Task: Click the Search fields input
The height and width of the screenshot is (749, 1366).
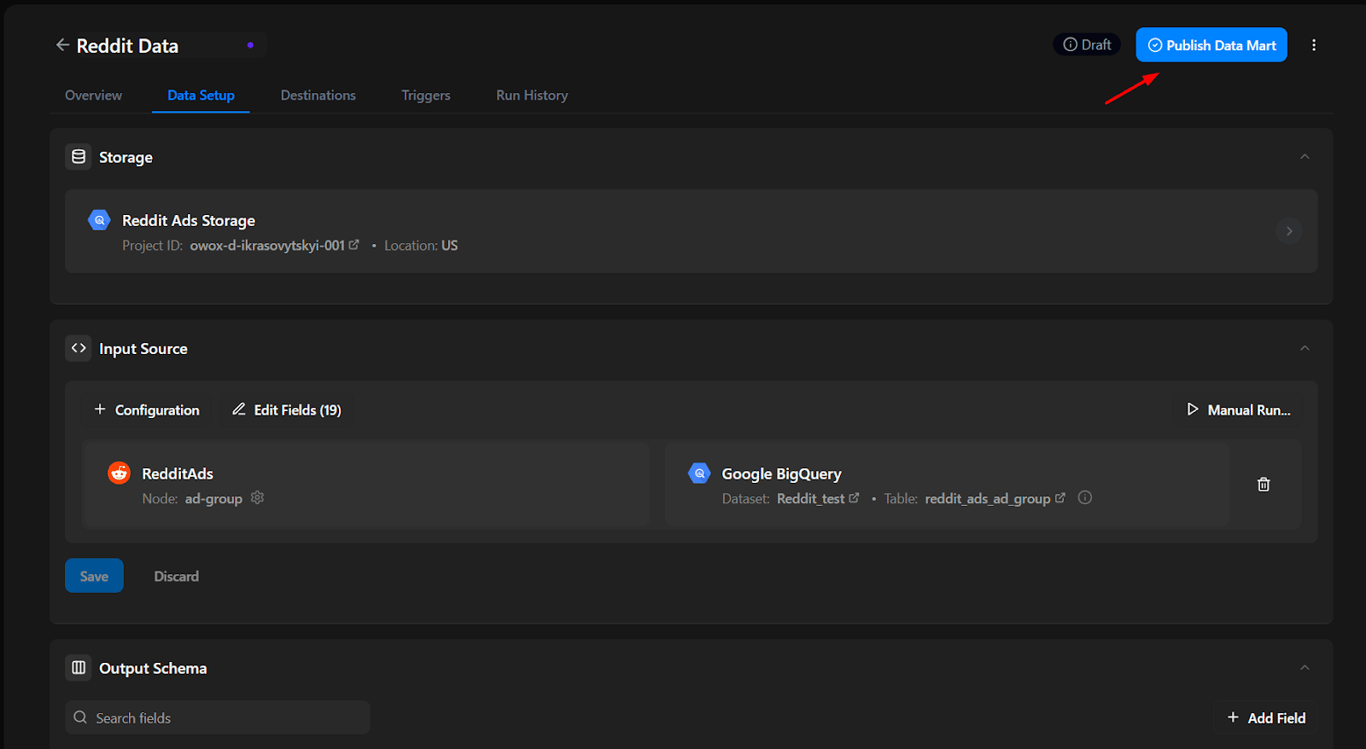Action: 217,718
